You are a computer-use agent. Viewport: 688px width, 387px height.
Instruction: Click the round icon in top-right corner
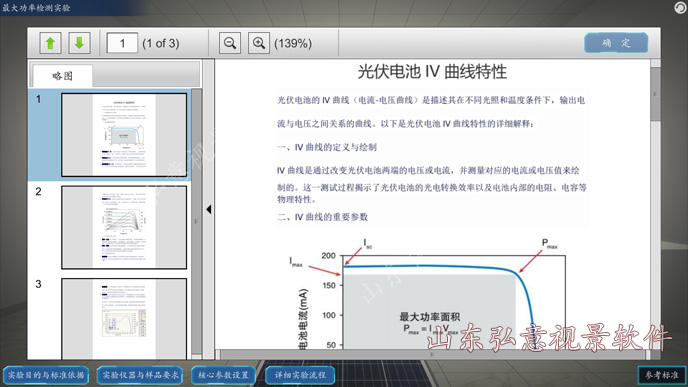pyautogui.click(x=680, y=7)
